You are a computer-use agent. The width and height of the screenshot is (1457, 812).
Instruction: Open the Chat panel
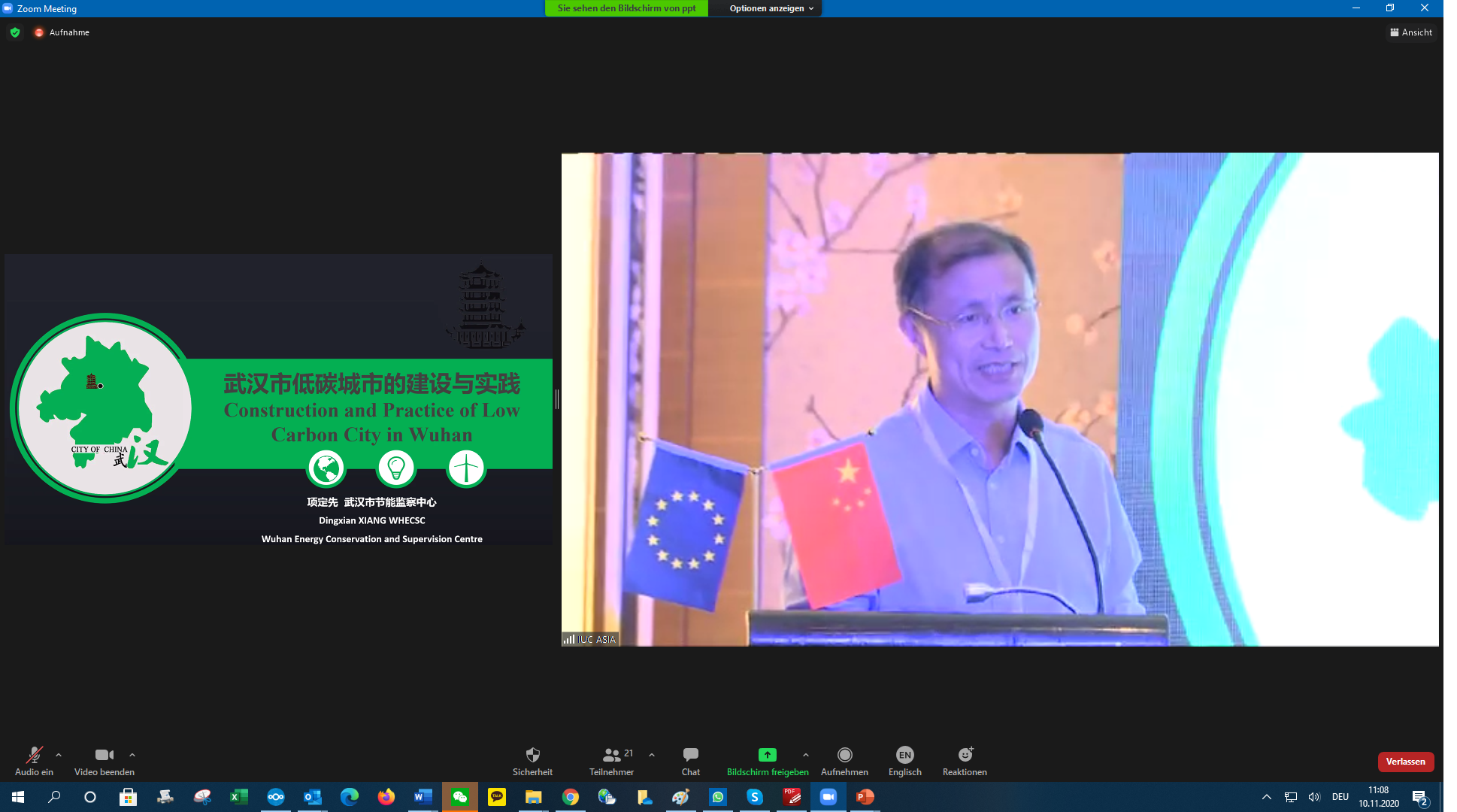point(690,755)
